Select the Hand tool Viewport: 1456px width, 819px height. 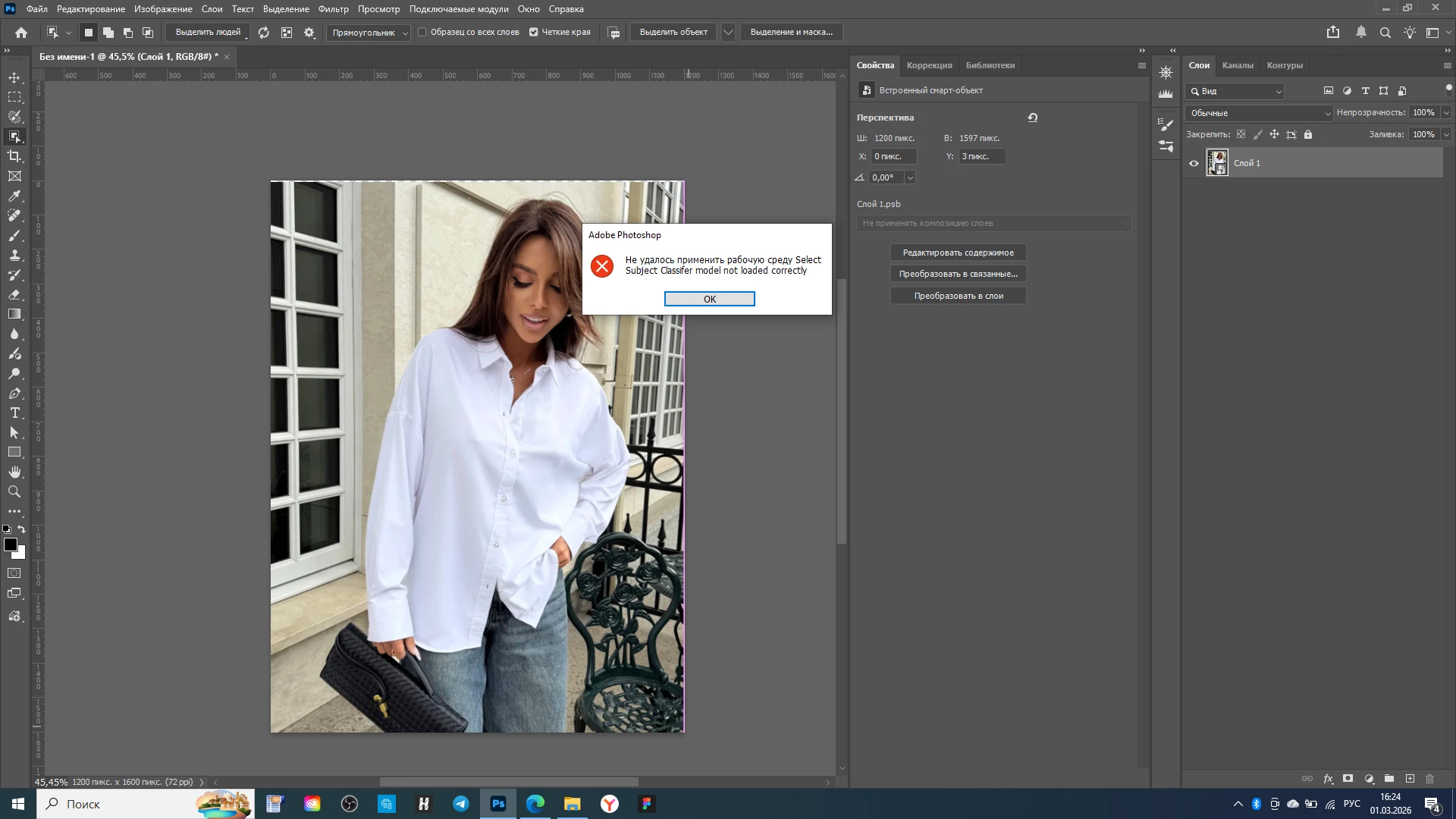pyautogui.click(x=14, y=472)
